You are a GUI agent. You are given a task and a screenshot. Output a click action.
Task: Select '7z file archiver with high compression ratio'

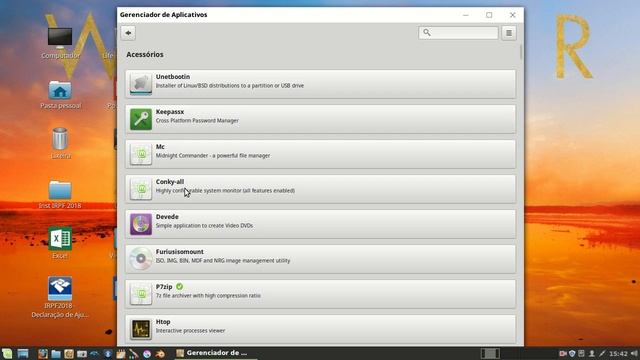[208, 296]
